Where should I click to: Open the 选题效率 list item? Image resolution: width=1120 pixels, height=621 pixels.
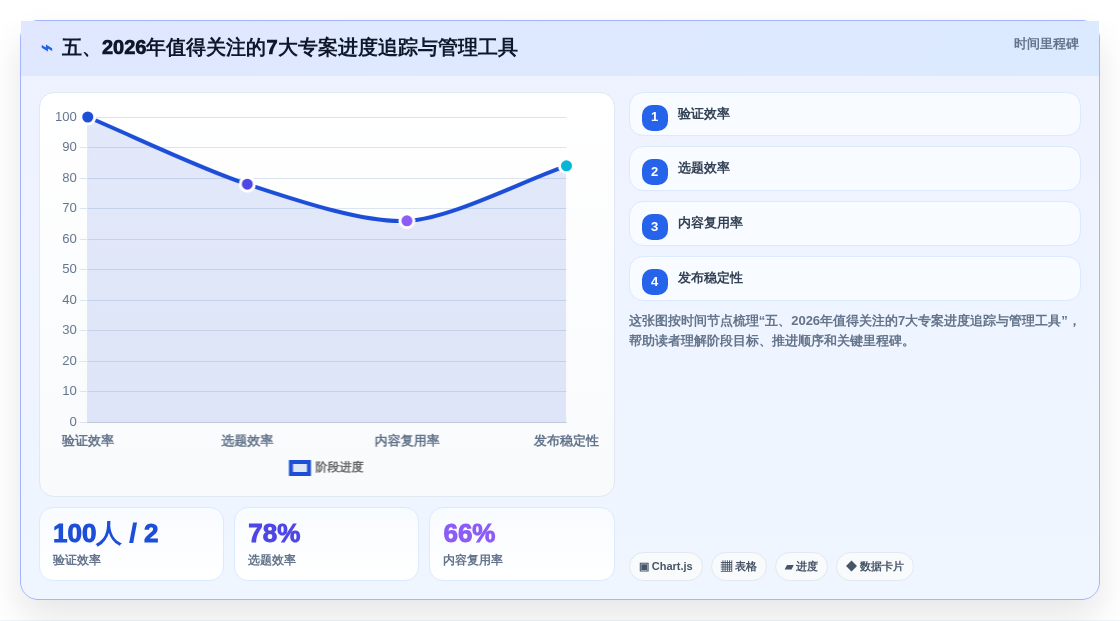click(854, 169)
